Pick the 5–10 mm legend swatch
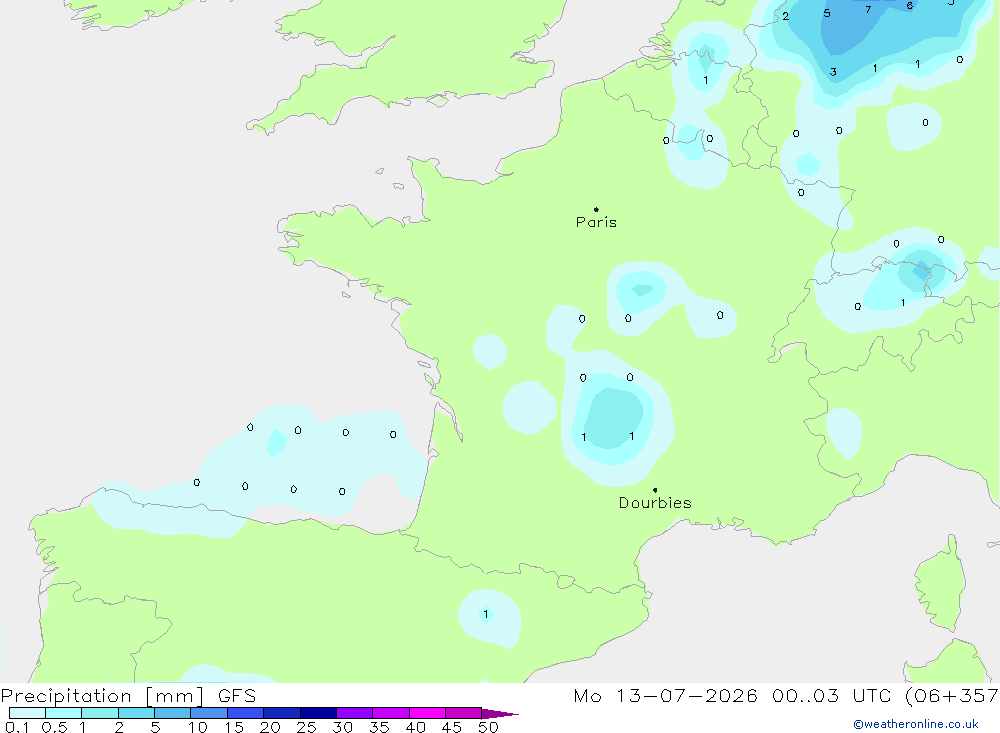 click(173, 713)
